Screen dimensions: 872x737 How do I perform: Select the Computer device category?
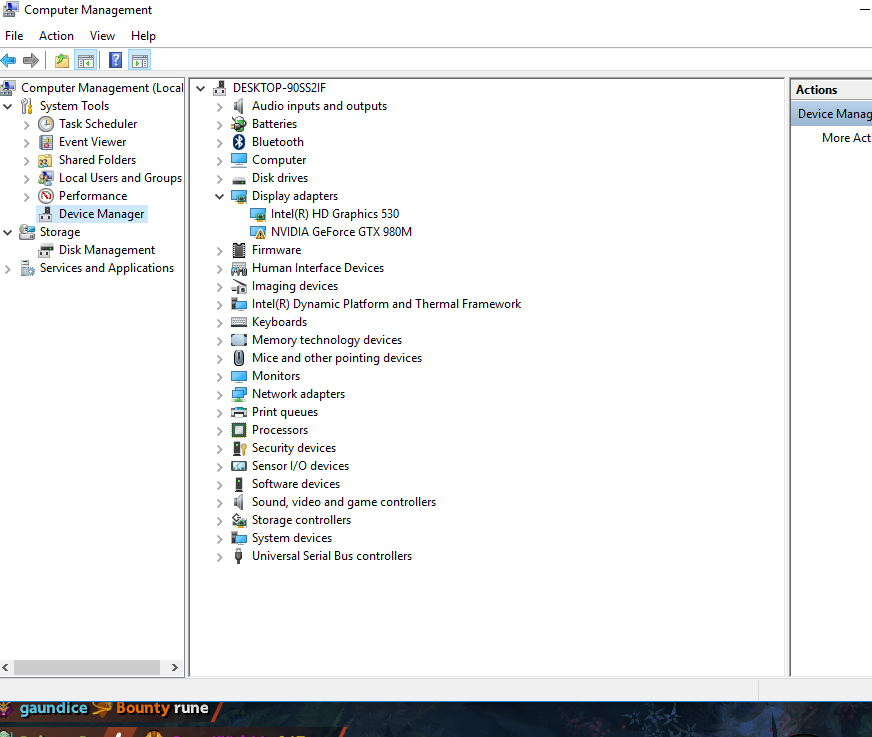tap(279, 160)
